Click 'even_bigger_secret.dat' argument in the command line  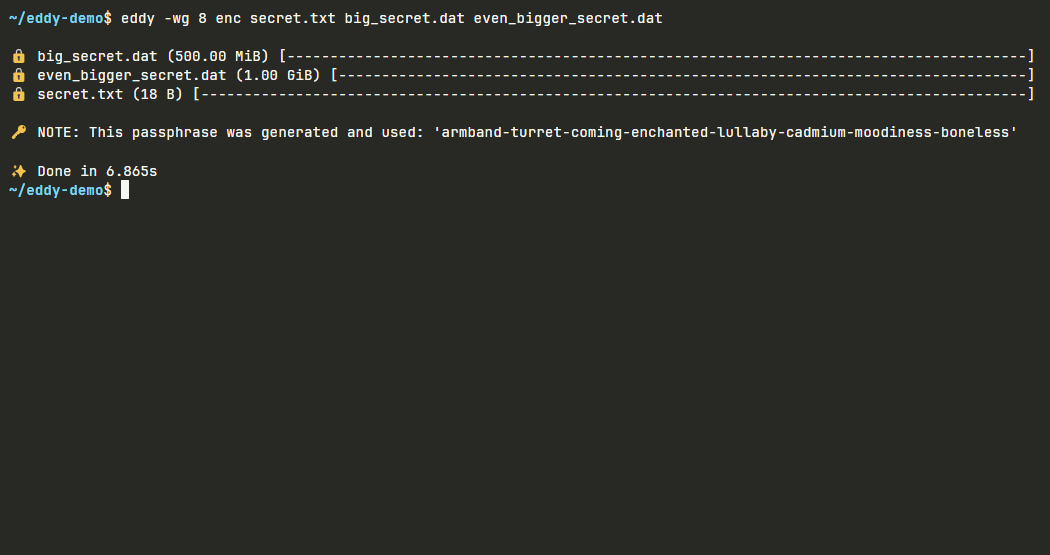pos(568,19)
